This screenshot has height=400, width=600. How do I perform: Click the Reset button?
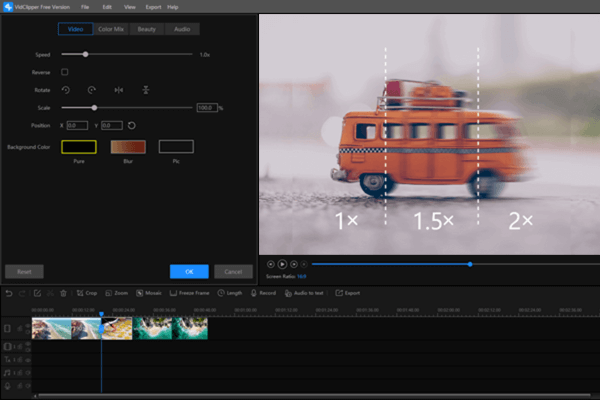(x=24, y=271)
